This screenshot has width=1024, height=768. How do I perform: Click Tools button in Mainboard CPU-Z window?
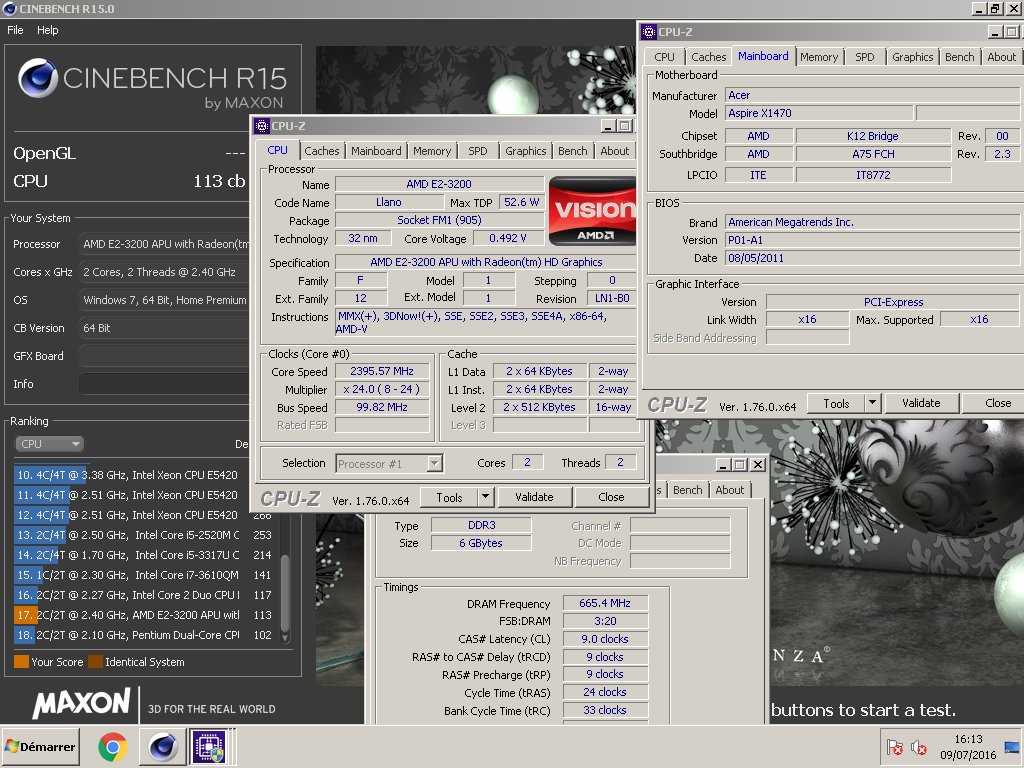pos(837,404)
